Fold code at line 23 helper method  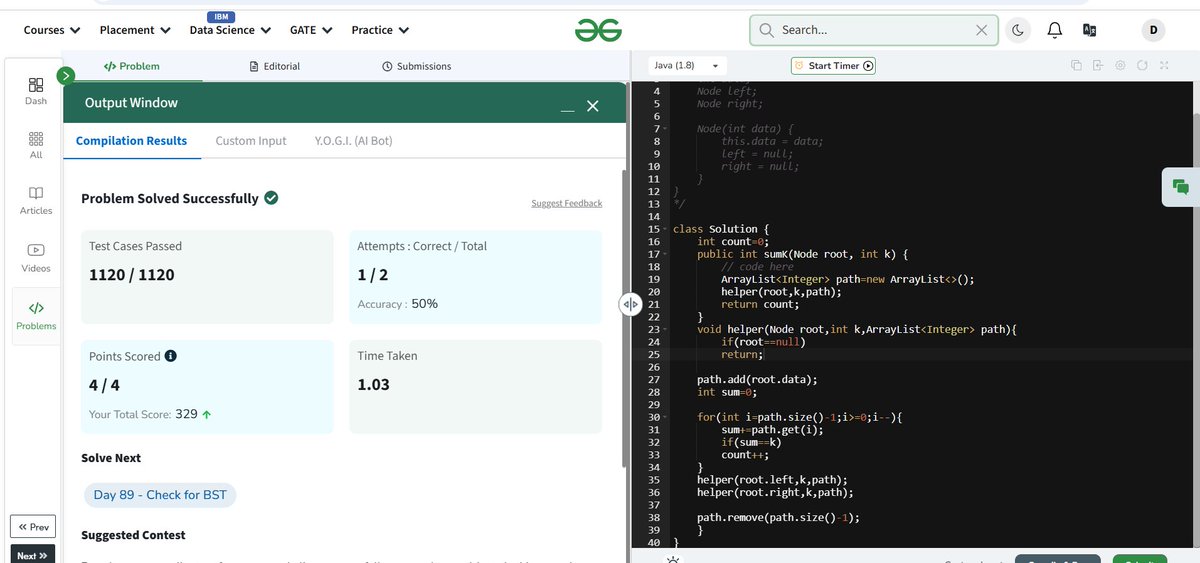coord(664,329)
